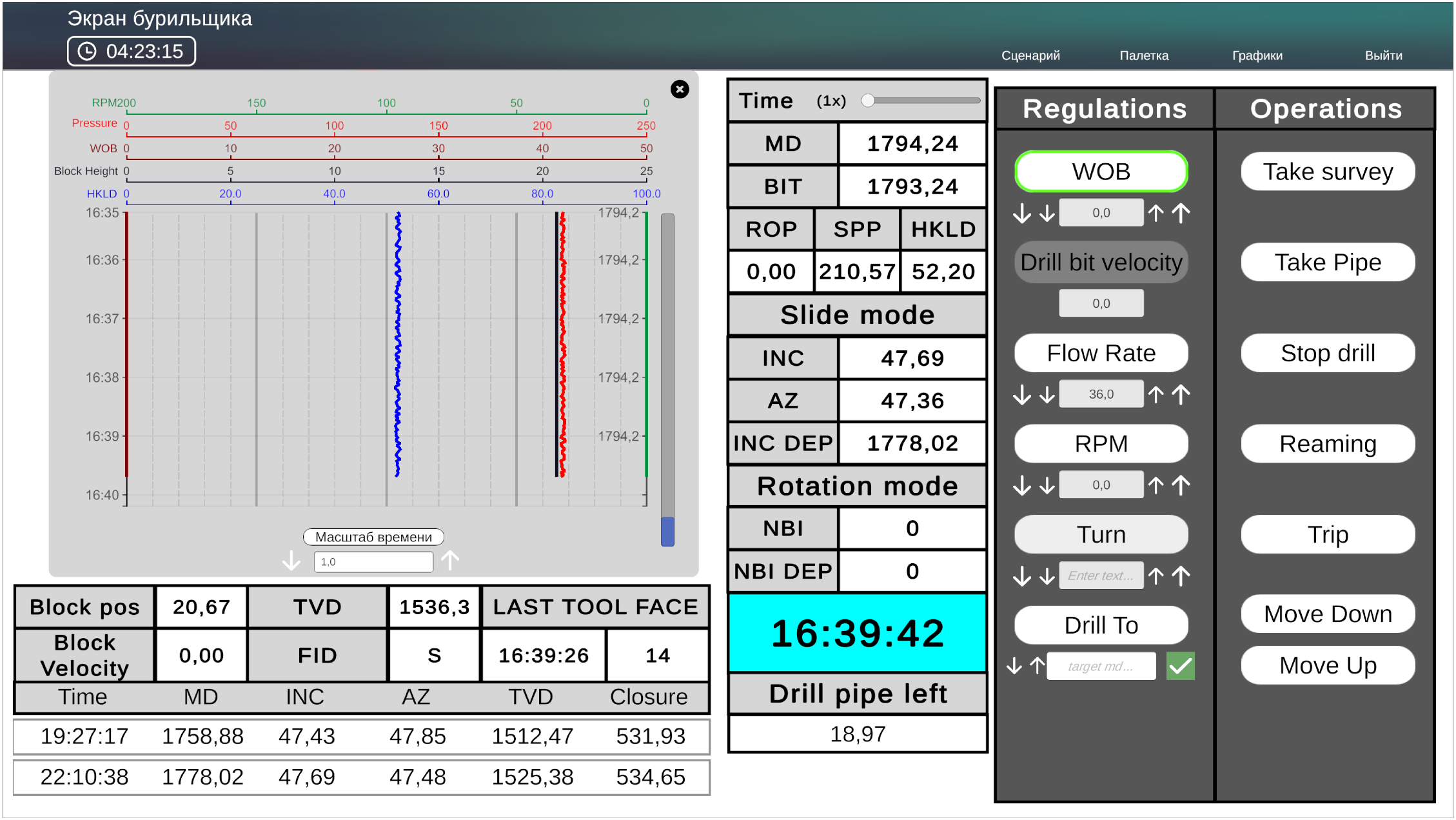Click chart vertical scrollbar blue thumb

667,531
